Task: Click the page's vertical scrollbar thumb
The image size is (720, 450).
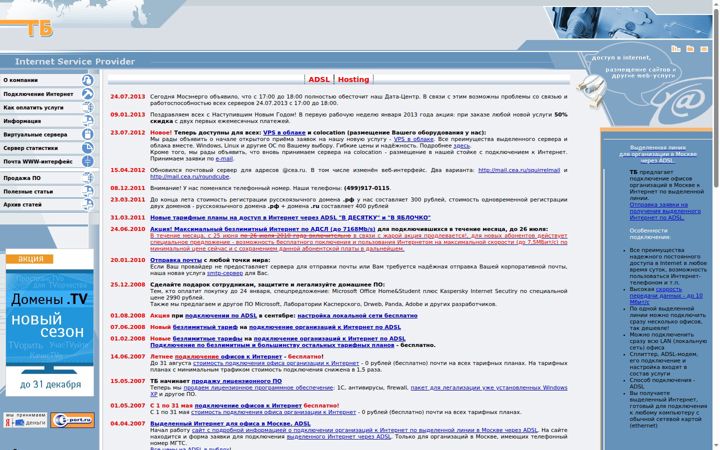Action: tap(716, 96)
